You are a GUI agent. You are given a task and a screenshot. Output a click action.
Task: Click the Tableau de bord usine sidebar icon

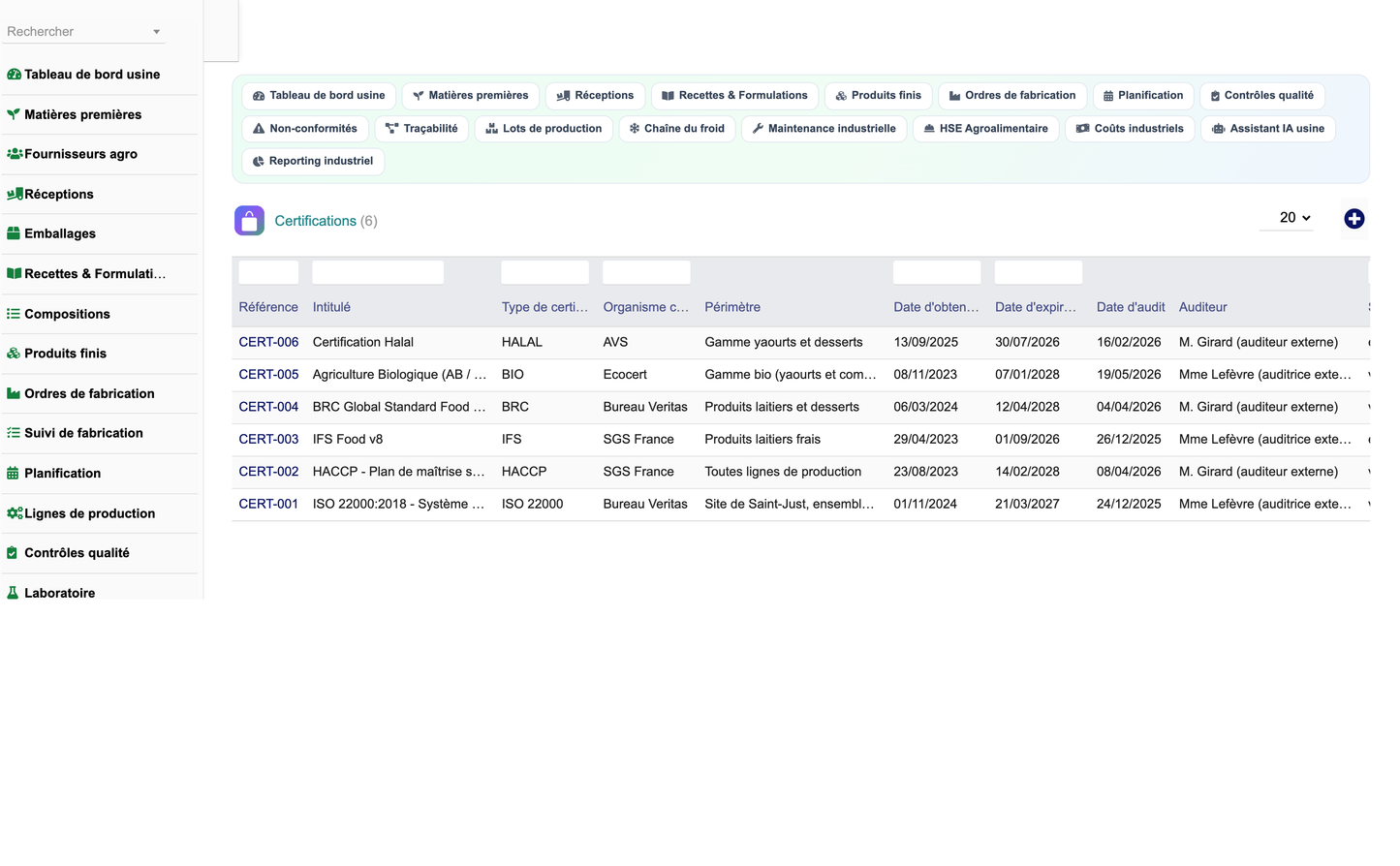14,75
